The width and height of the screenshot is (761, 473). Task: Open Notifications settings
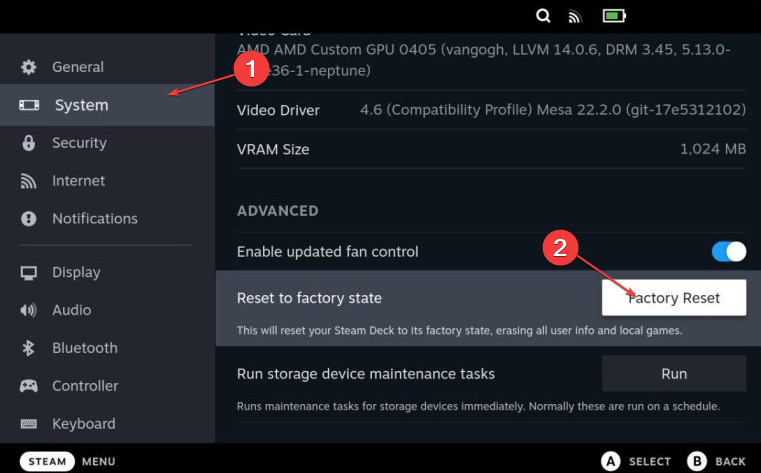tap(107, 219)
